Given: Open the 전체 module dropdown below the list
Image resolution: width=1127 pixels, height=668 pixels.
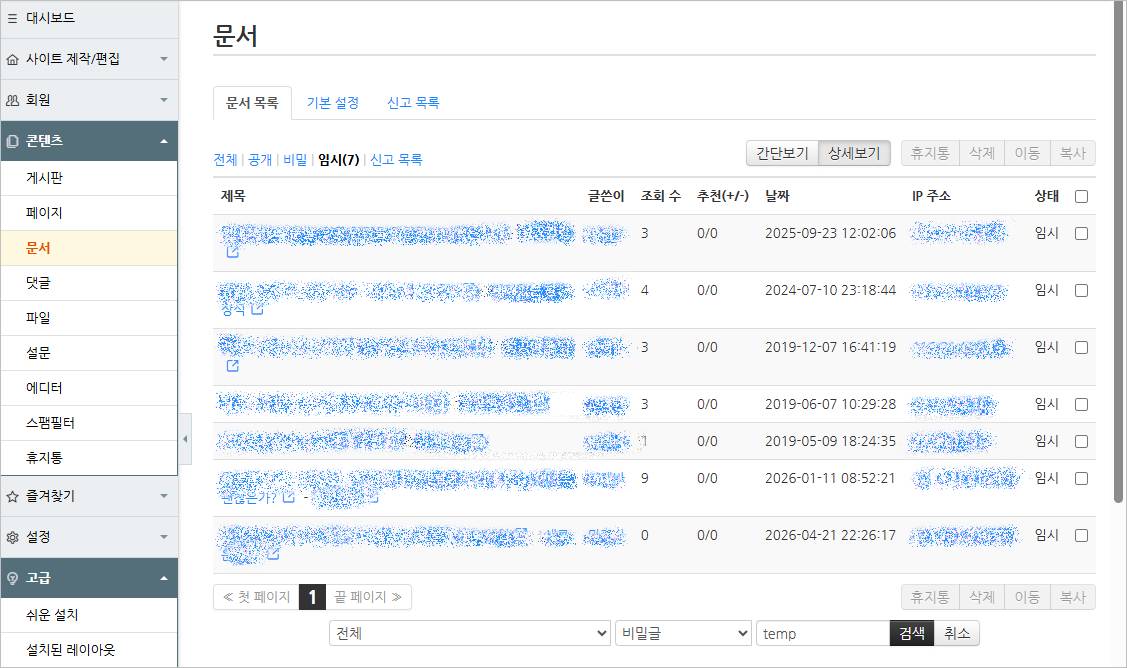Looking at the screenshot, I should [469, 633].
